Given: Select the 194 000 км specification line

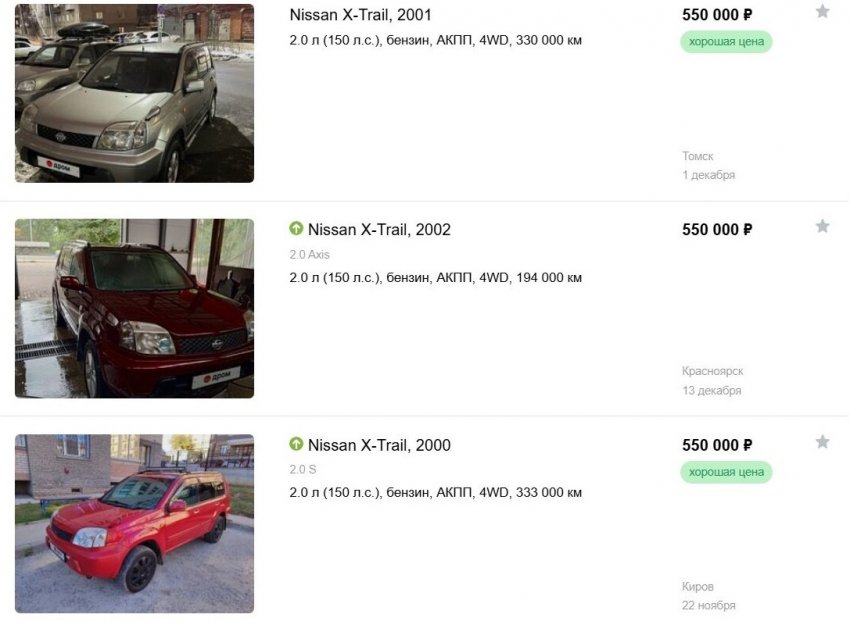Looking at the screenshot, I should click(436, 278).
